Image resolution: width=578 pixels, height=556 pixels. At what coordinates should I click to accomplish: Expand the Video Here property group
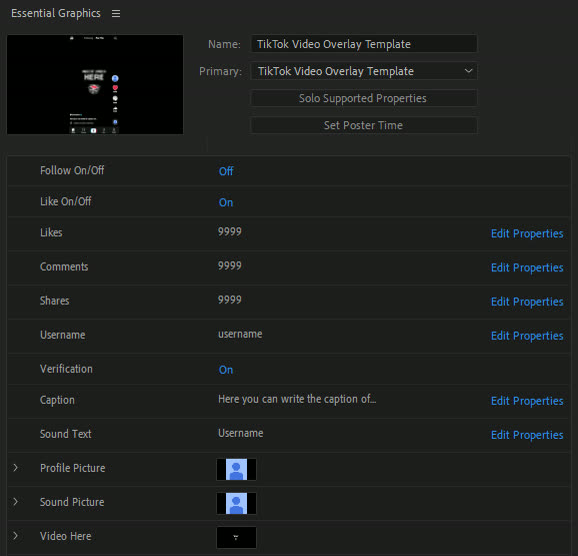click(x=15, y=536)
